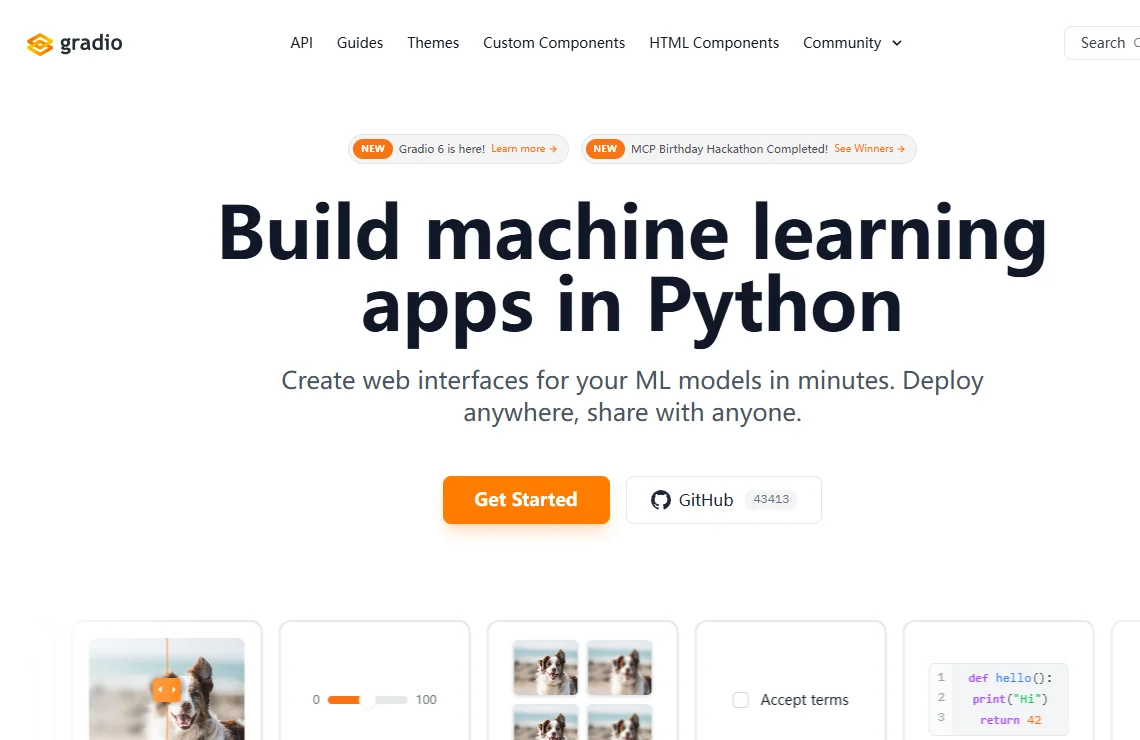Click the slider thumb knob
This screenshot has height=740, width=1140.
368,700
